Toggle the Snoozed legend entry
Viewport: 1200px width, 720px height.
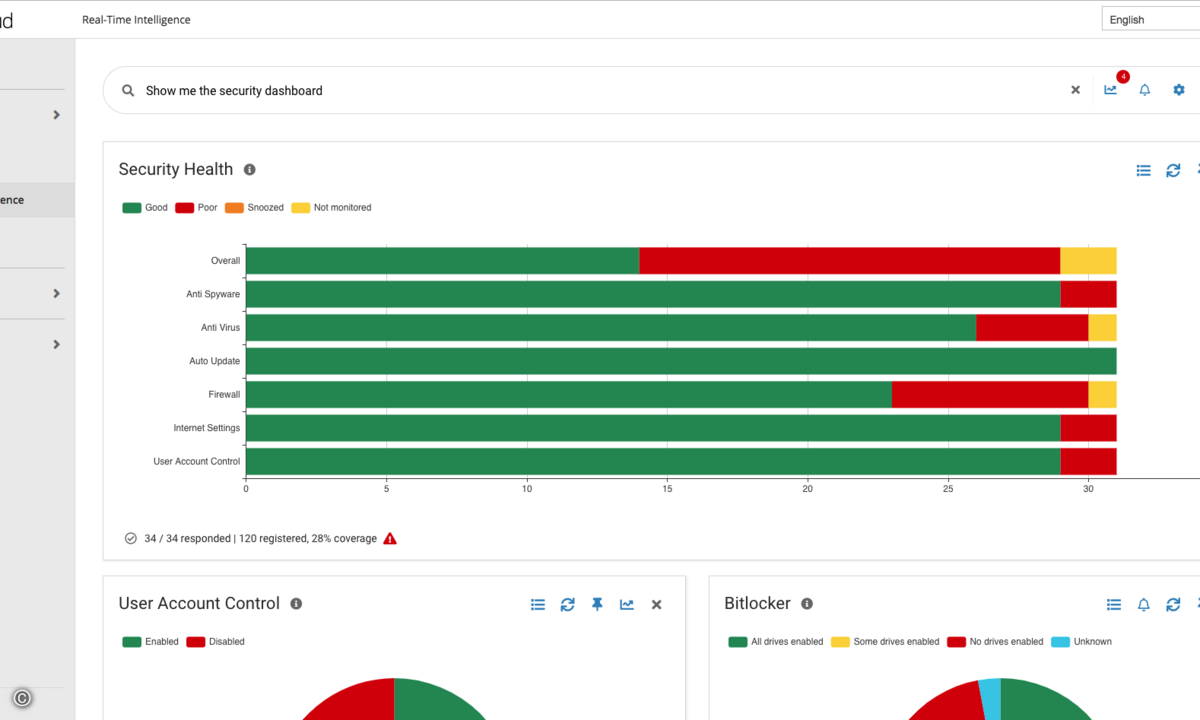tap(254, 208)
